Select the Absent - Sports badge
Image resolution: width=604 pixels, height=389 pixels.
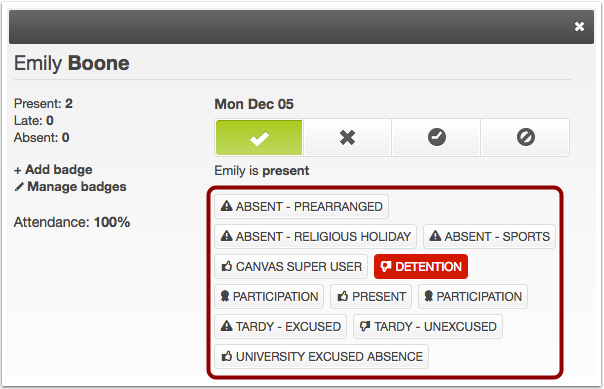pyautogui.click(x=489, y=236)
